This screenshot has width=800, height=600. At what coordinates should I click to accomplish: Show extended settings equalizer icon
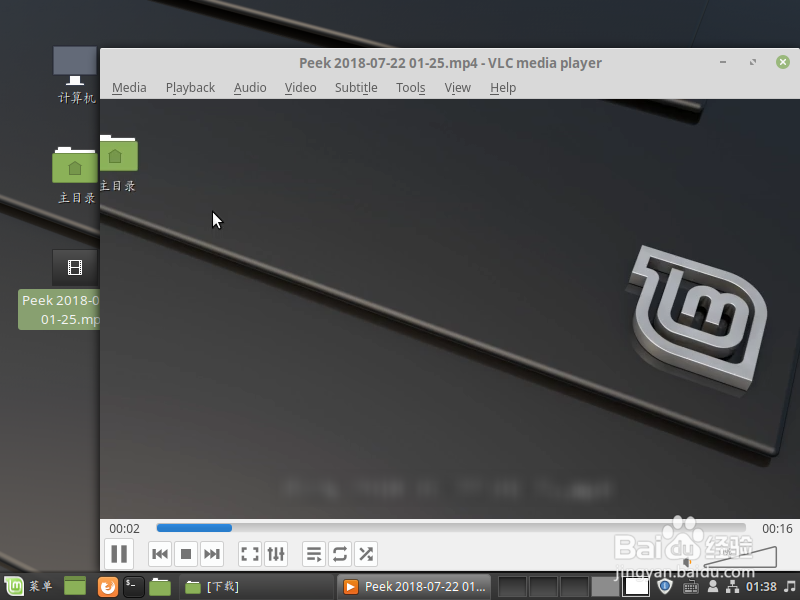pyautogui.click(x=276, y=554)
